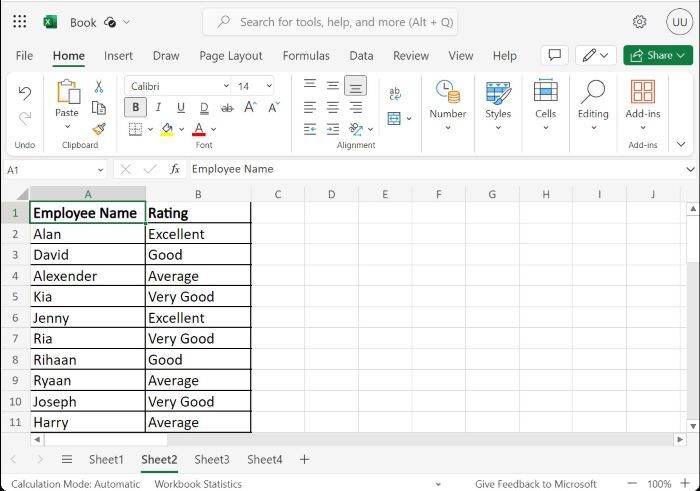This screenshot has height=491, width=700.
Task: Click the Excel logo icon
Action: click(50, 22)
